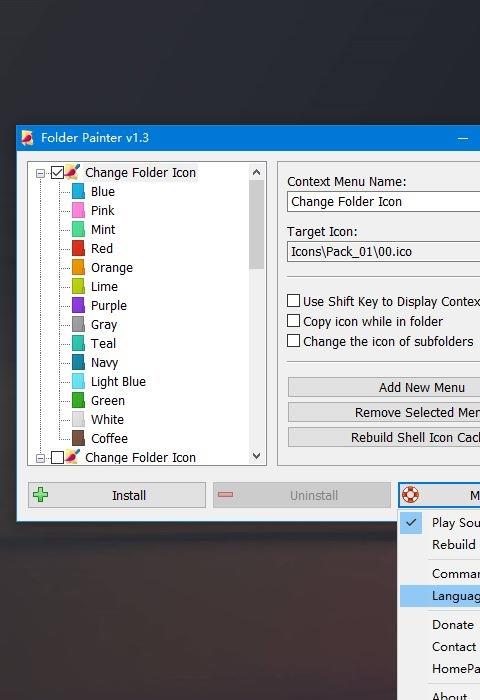This screenshot has width=480, height=700.
Task: Select the Purple tree item label
Action: 109,305
